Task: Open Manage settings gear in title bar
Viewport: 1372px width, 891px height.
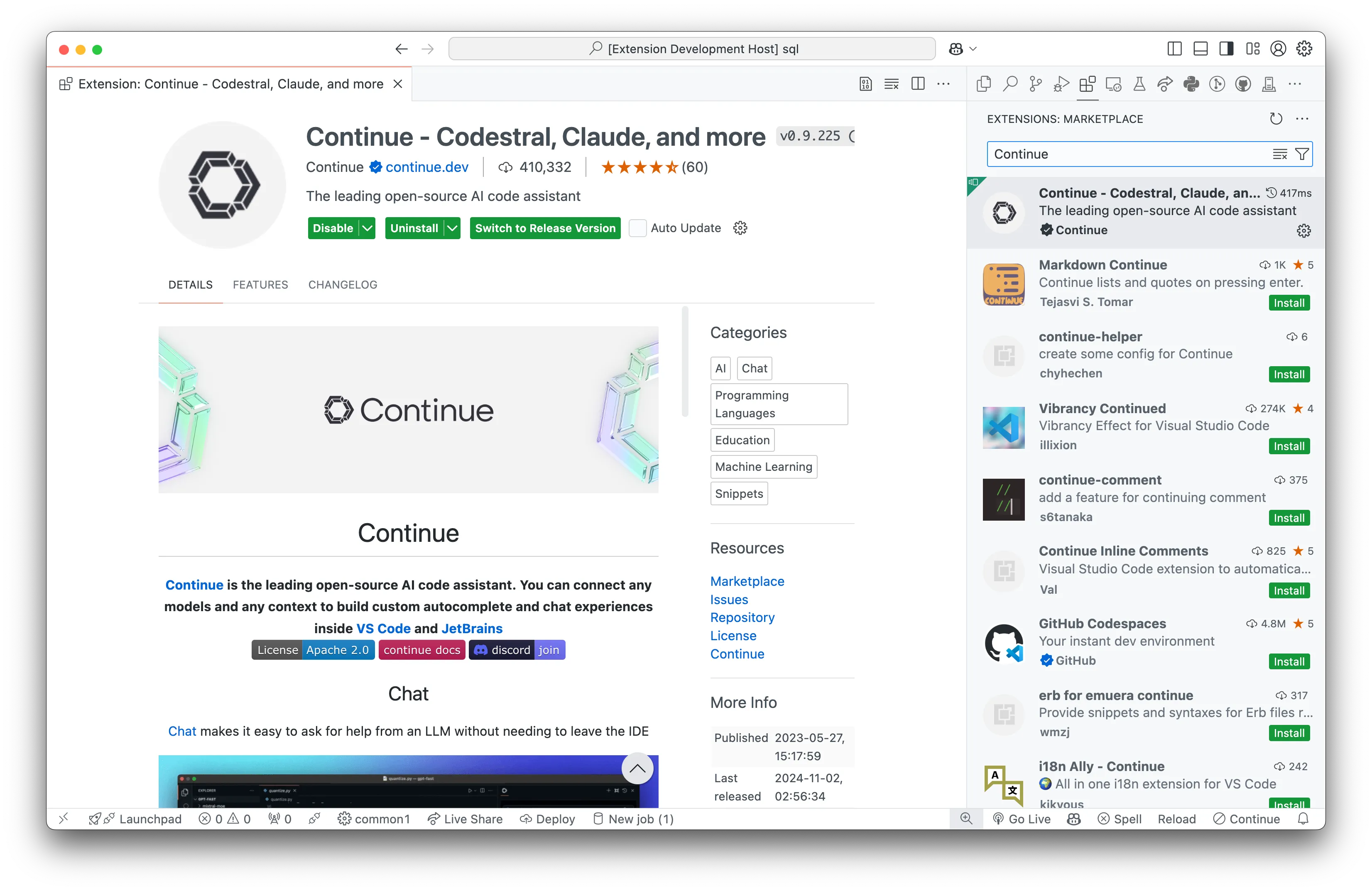Action: [1304, 49]
